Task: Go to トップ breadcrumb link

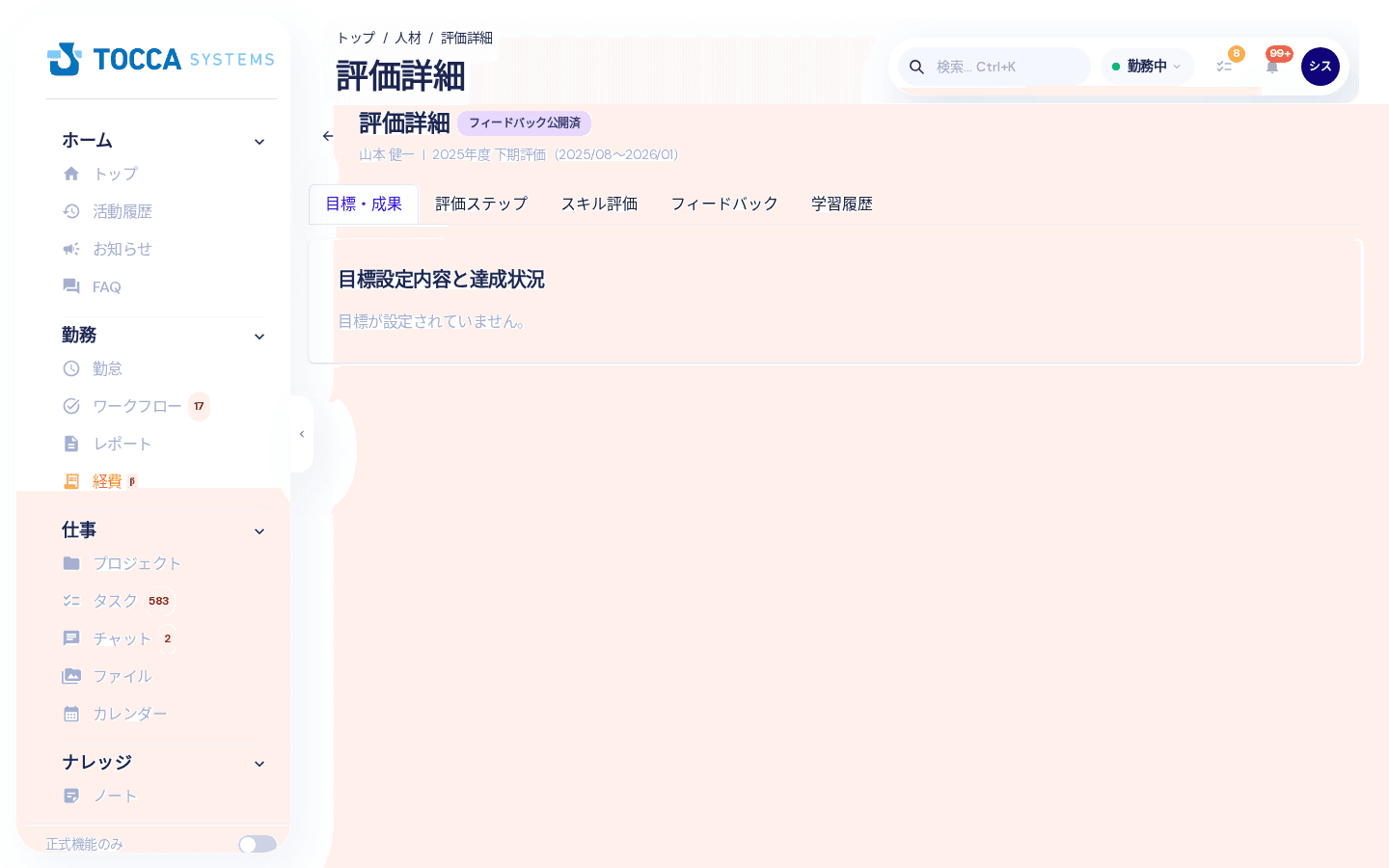Action: 356,38
